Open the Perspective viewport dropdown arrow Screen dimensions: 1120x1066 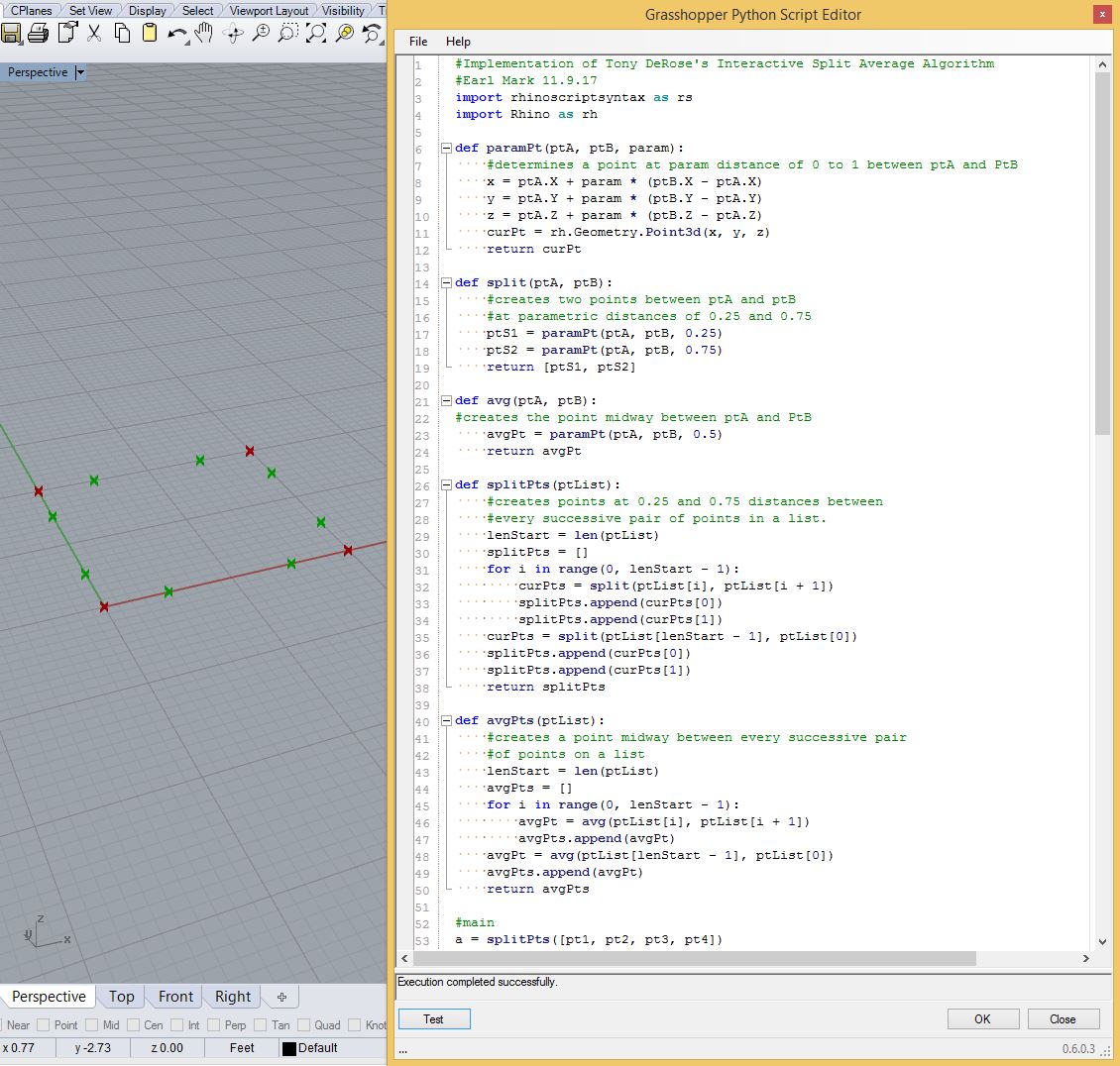(80, 72)
